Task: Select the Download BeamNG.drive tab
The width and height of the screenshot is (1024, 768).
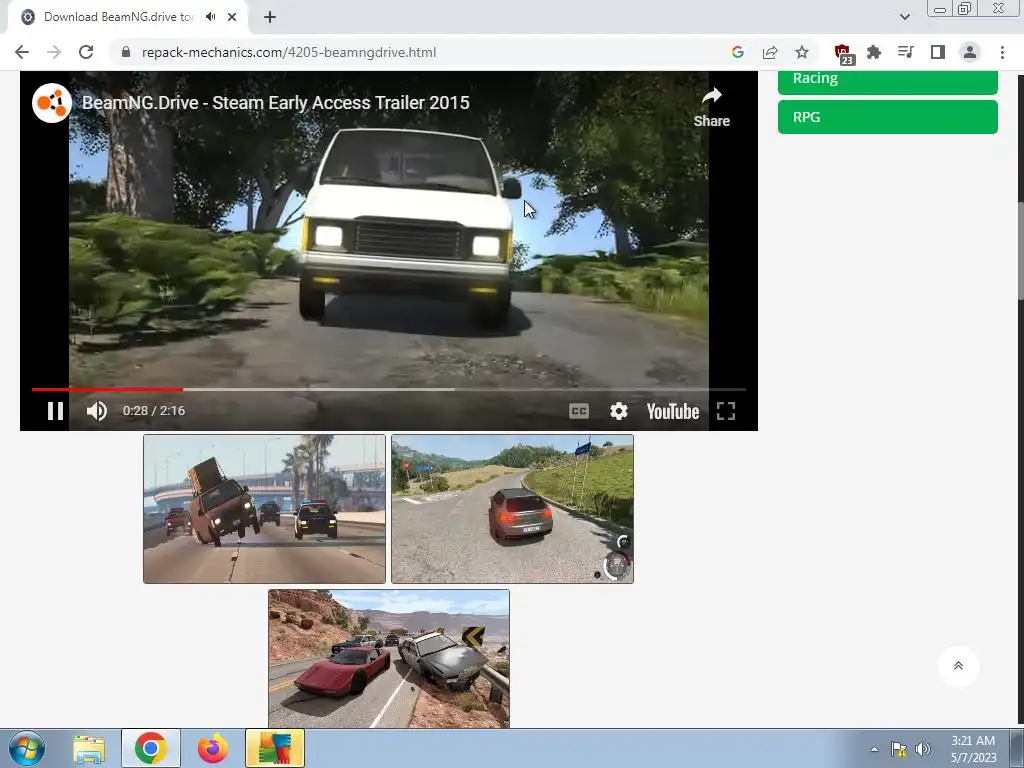Action: tap(128, 17)
